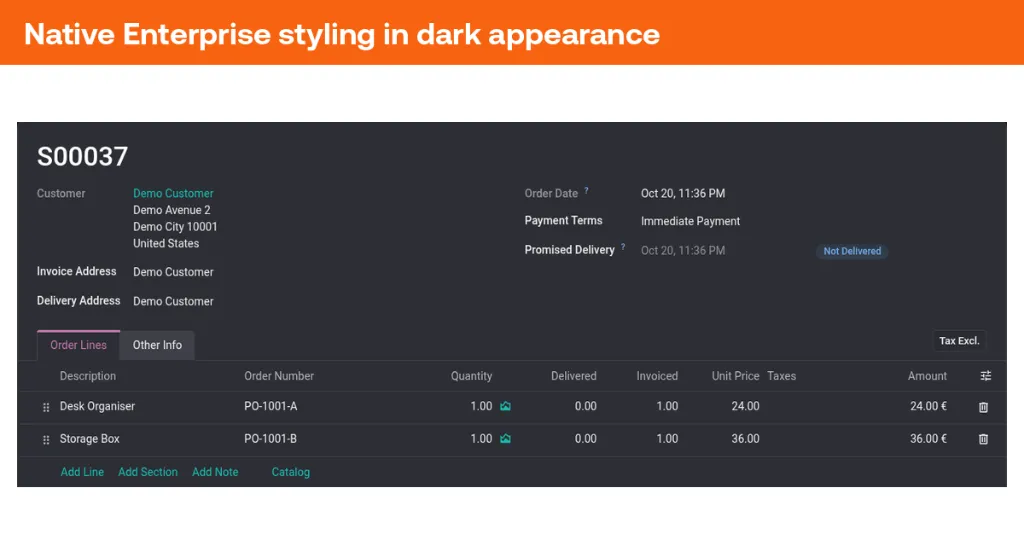Click help mark next to Promised Delivery
1024x546 pixels.
pyautogui.click(x=623, y=247)
